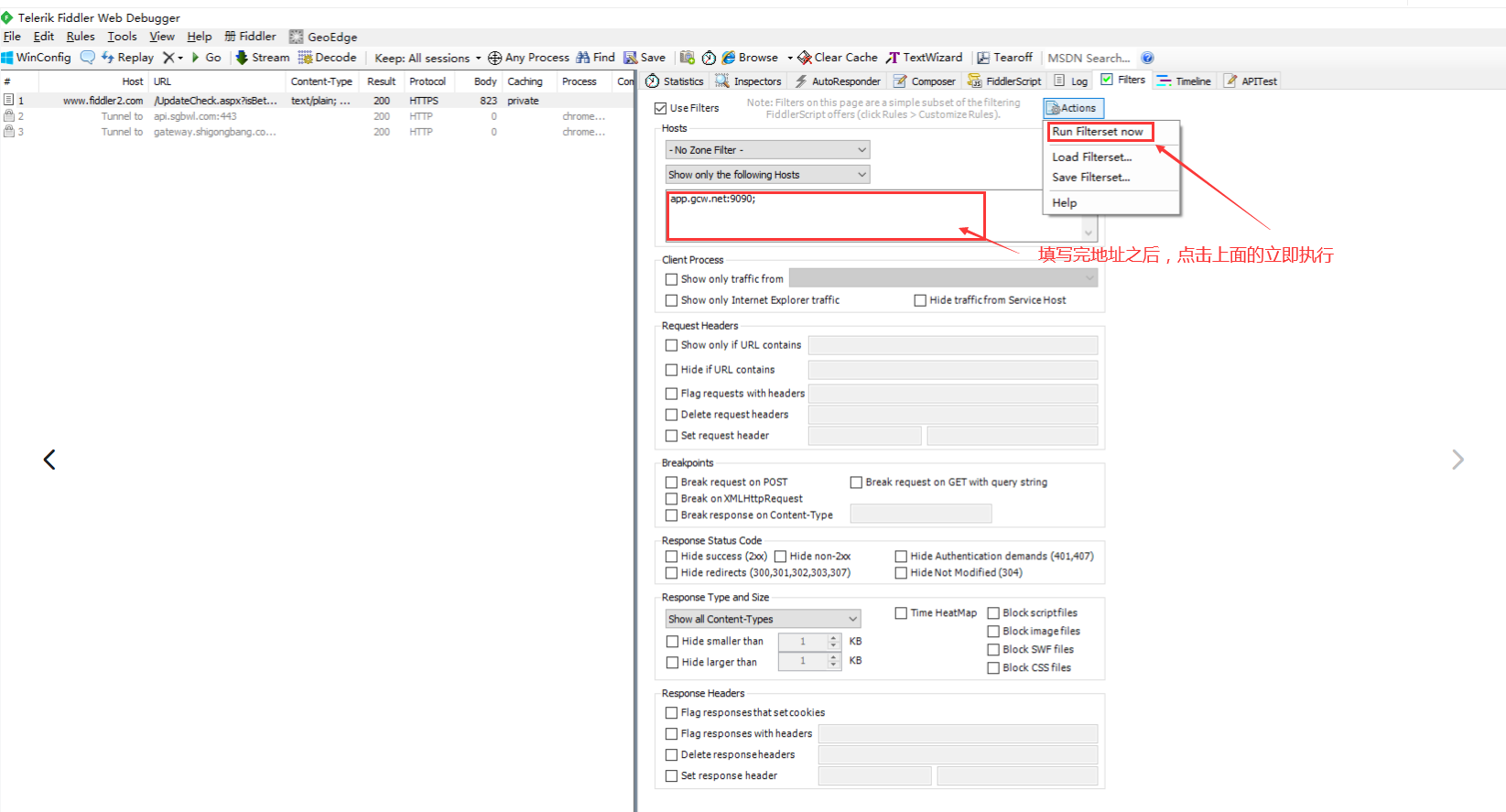Enable Show only if URL contains
Image resolution: width=1506 pixels, height=812 pixels.
click(x=671, y=345)
